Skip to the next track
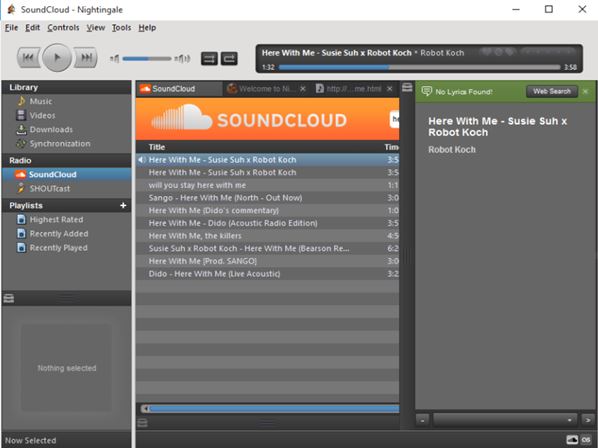 coord(86,58)
